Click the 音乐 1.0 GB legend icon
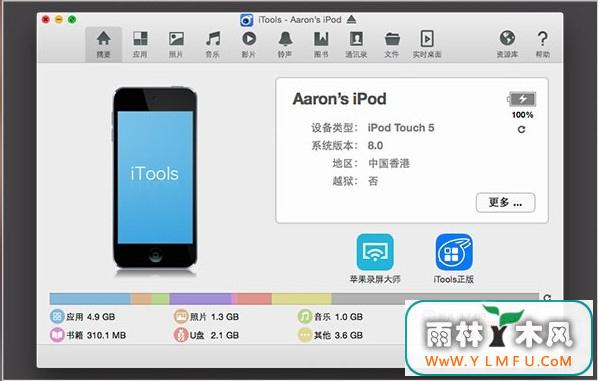Screen dimensions: 598x381 pos(305,316)
